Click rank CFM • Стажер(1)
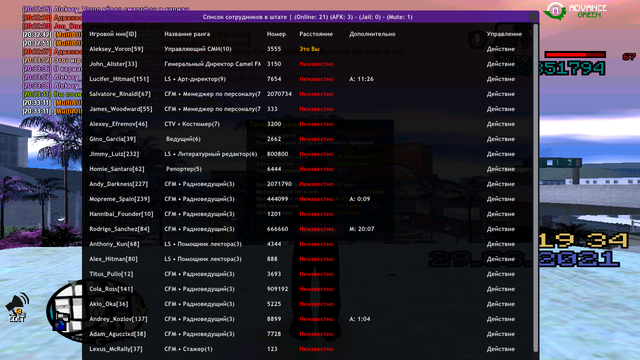 click(188, 349)
